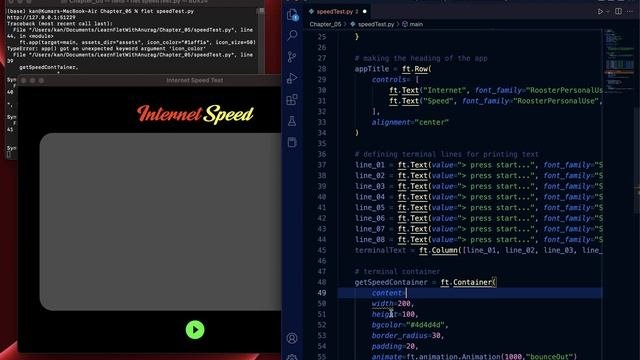Click the Run Python File button

600,11
